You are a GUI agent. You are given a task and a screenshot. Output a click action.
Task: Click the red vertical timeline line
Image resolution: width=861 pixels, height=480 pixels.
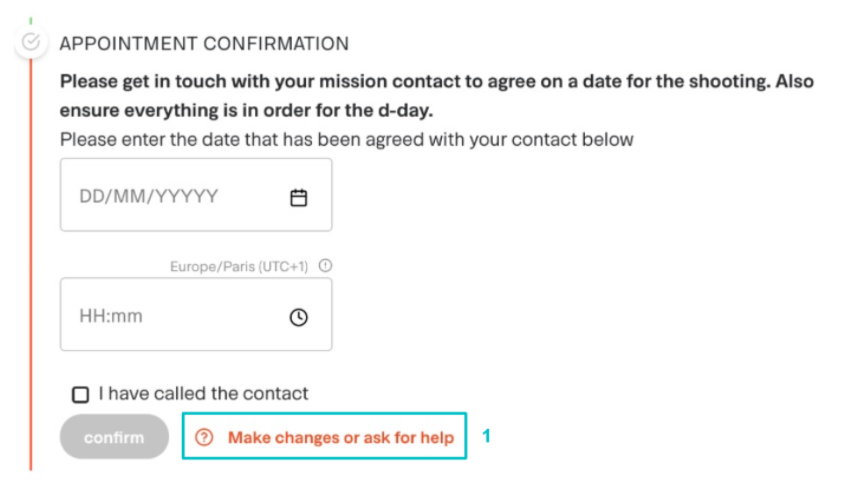point(31,264)
